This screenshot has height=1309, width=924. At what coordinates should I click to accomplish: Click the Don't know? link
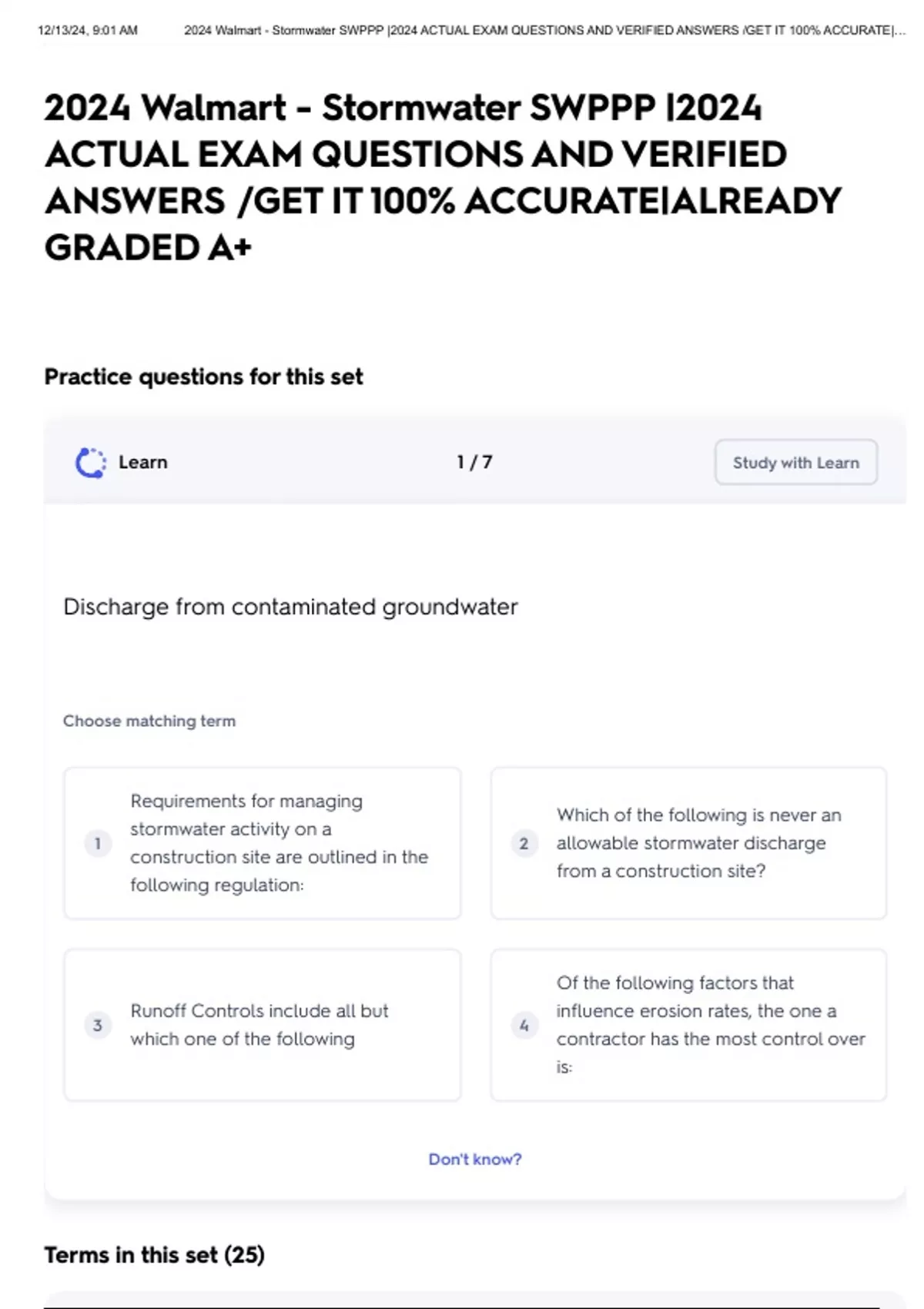(476, 1159)
